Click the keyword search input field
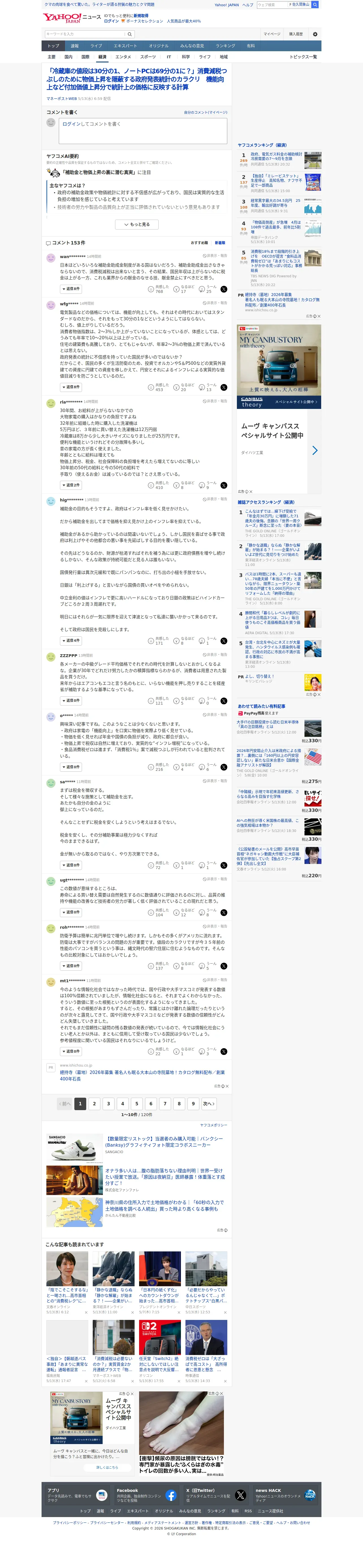Screen dimensions: 363x1568 84,34
